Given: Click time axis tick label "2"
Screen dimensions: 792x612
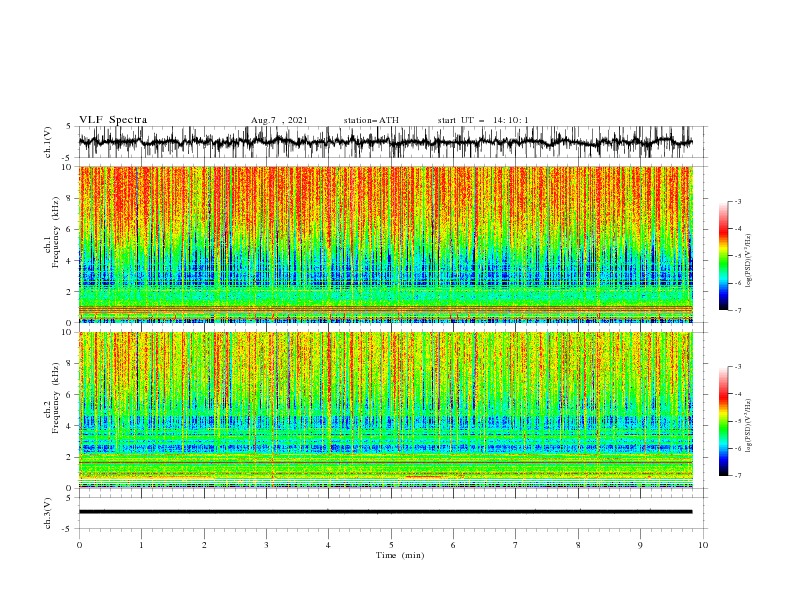Looking at the screenshot, I should (204, 545).
